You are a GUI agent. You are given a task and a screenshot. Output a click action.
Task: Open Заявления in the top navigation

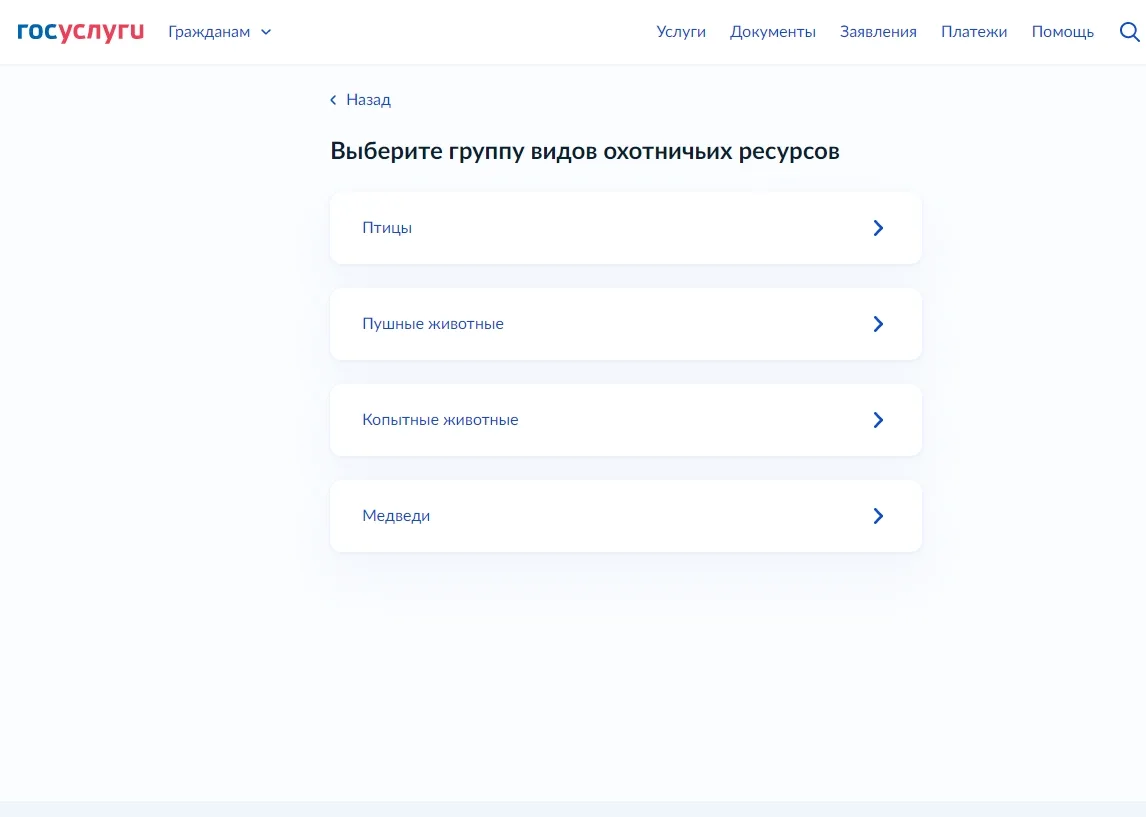878,32
